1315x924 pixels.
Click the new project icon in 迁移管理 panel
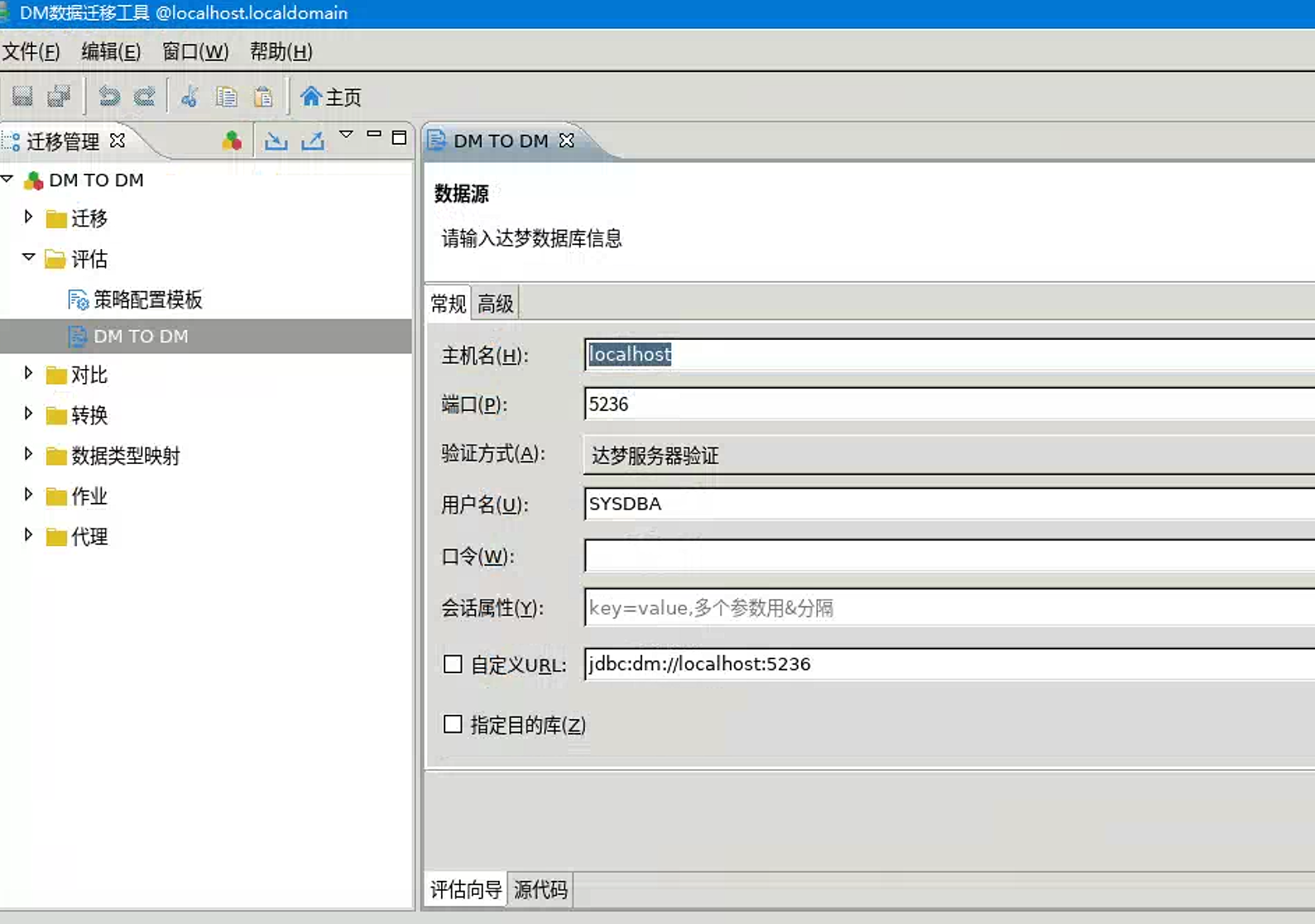(232, 141)
